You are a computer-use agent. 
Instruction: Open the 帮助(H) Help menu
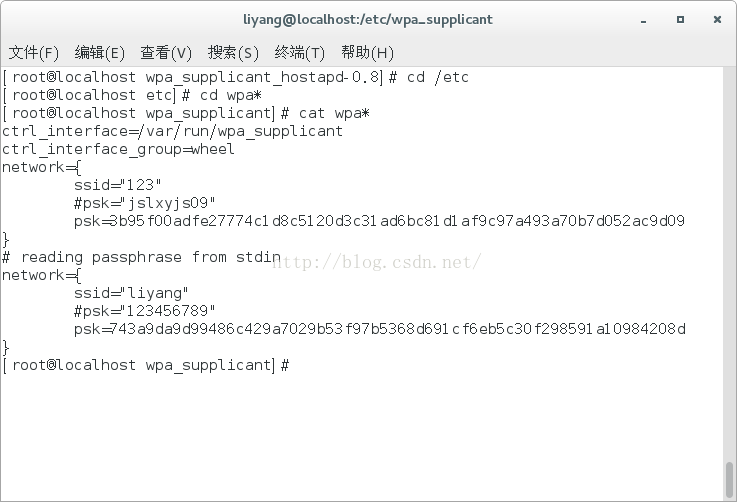point(367,52)
